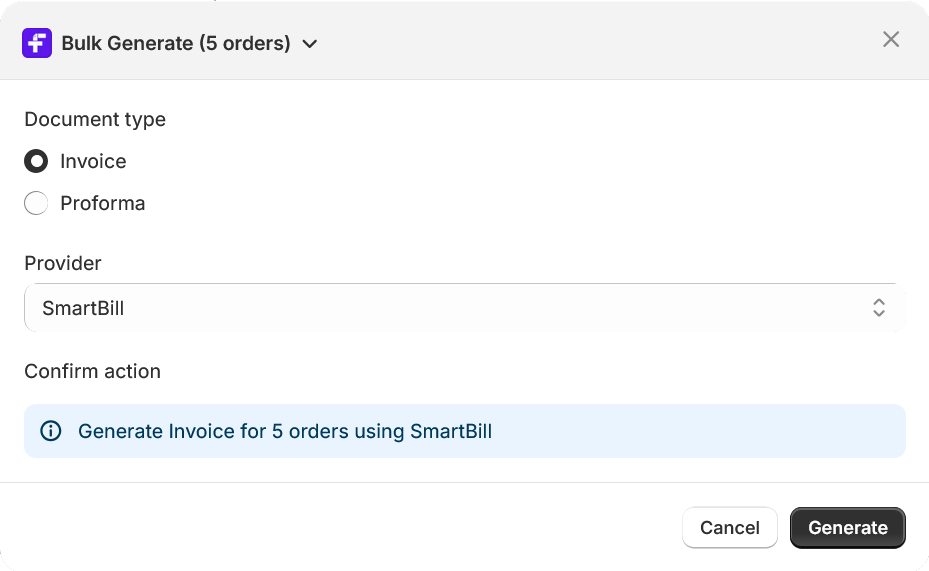Screen dimensions: 929x571
Task: Click the purple app logo icon
Action: point(37,43)
